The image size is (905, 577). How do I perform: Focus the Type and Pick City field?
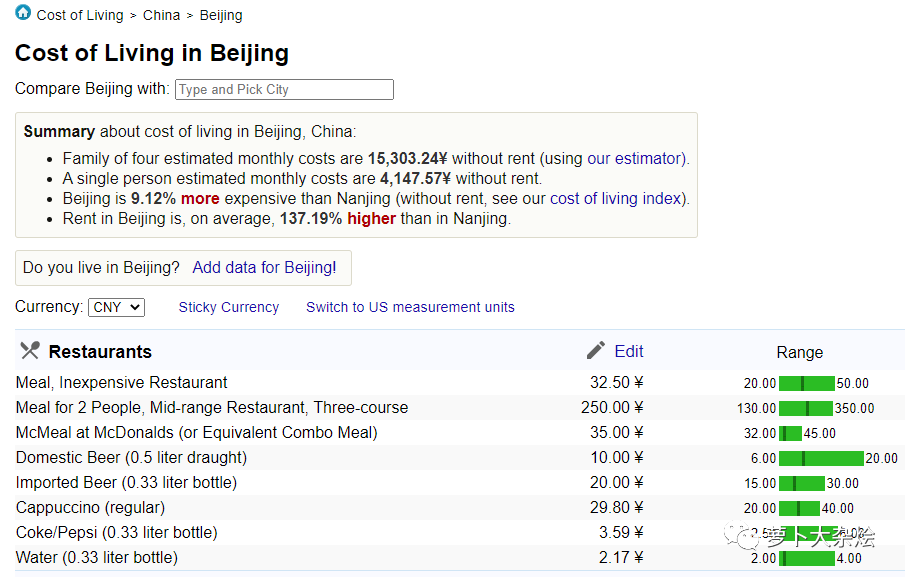coord(285,89)
